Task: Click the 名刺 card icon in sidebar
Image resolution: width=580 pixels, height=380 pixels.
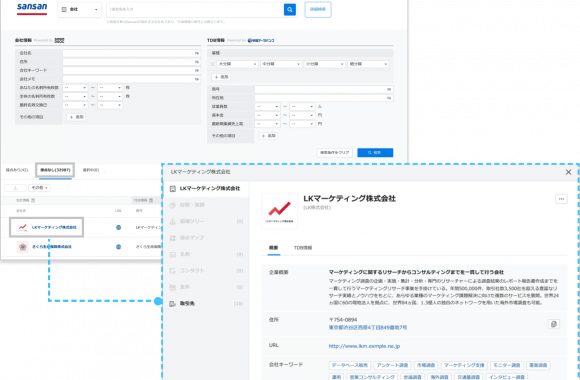Action: pos(172,254)
